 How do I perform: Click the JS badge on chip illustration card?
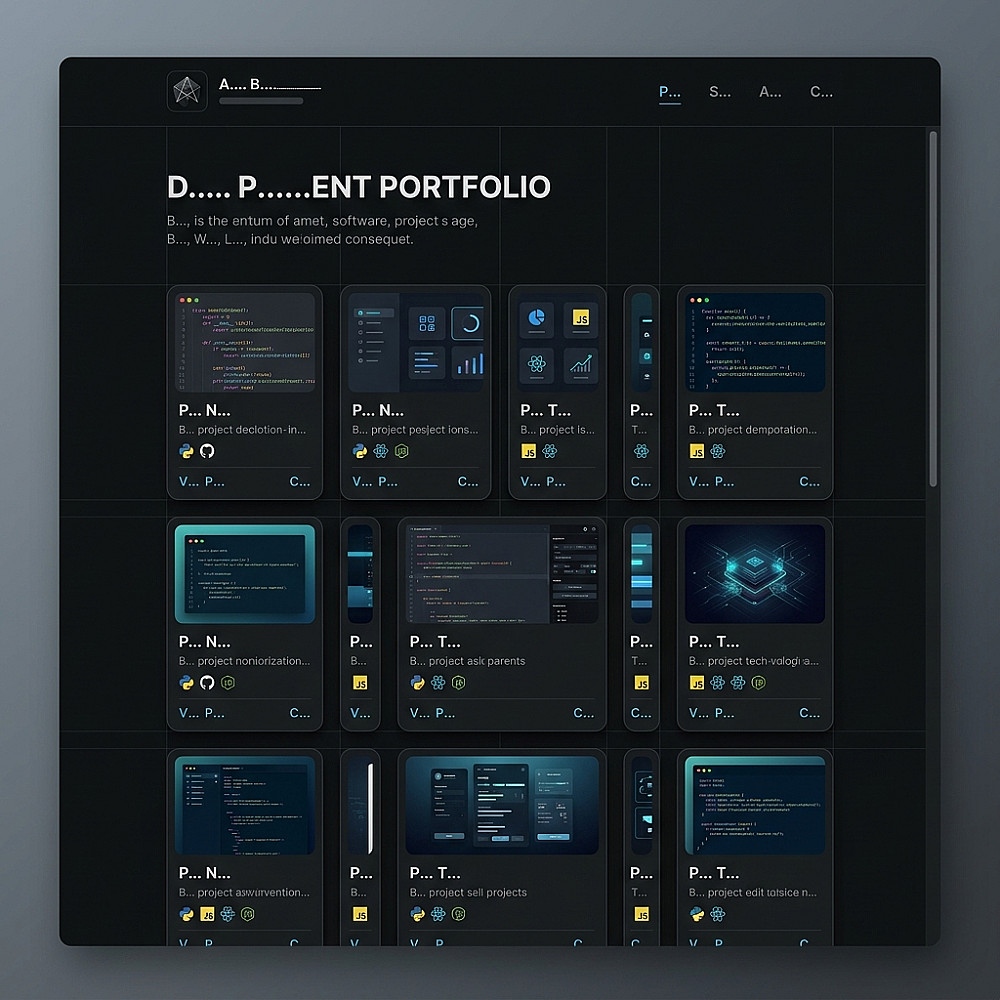(697, 682)
